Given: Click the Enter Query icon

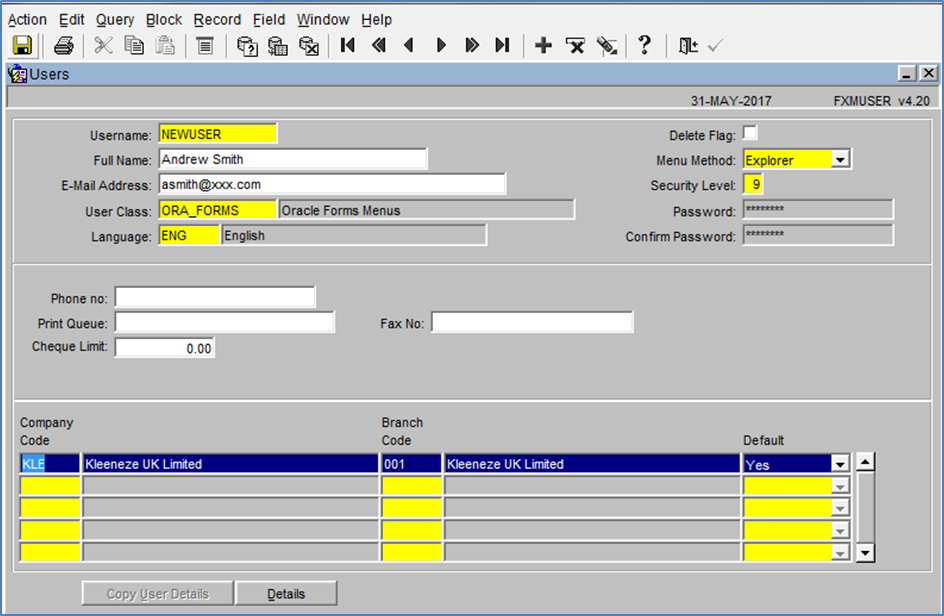Looking at the screenshot, I should point(247,46).
